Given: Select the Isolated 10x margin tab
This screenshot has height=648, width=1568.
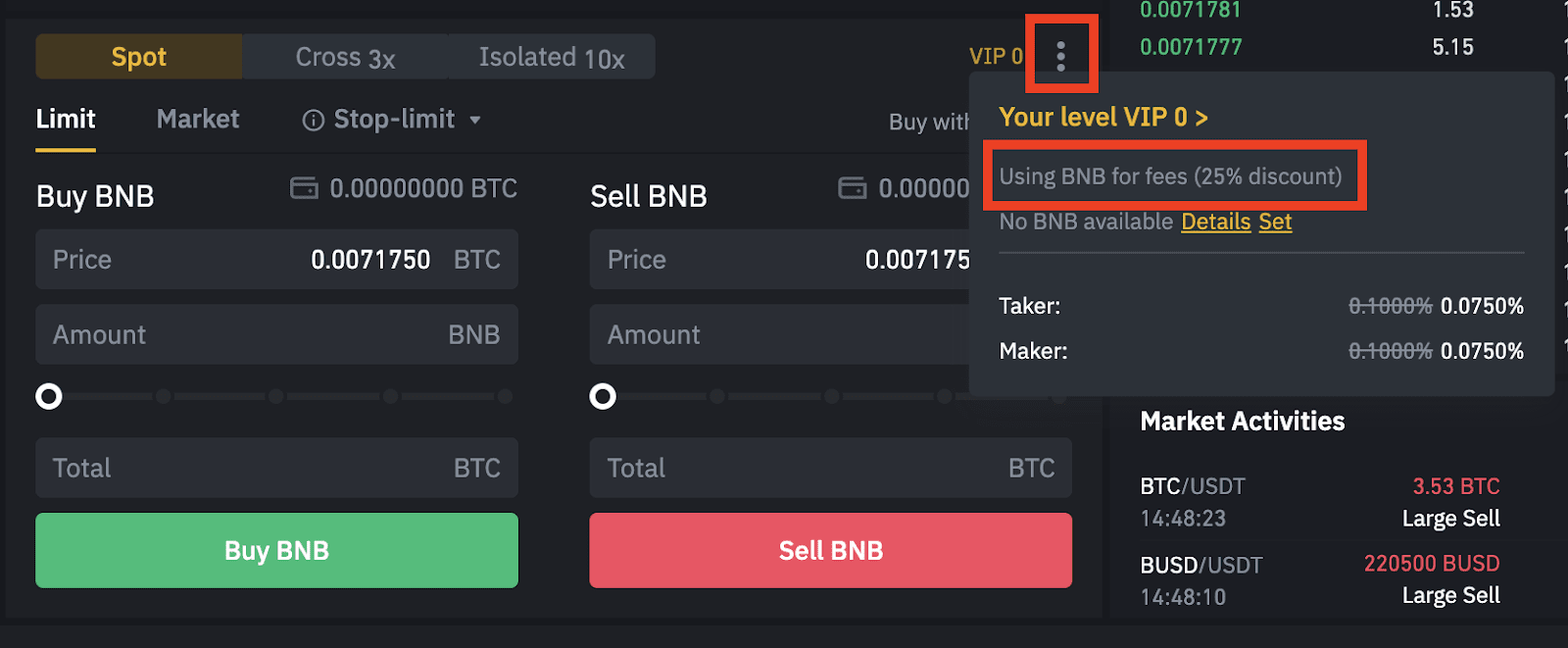Looking at the screenshot, I should click(x=552, y=57).
